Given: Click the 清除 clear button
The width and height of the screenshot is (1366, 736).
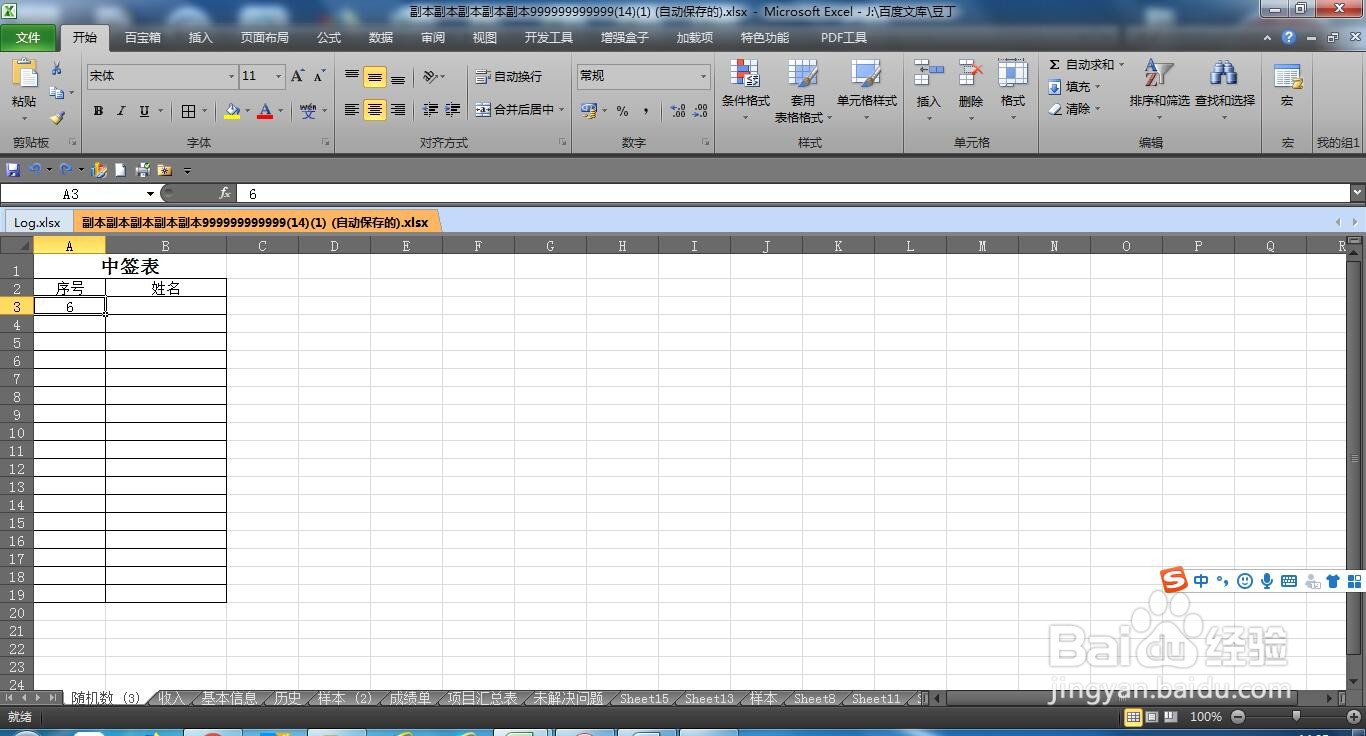Looking at the screenshot, I should coord(1074,109).
